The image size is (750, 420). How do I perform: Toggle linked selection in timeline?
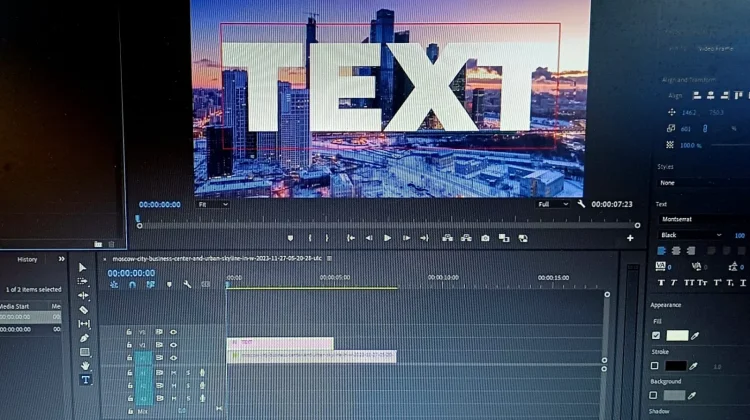(x=151, y=285)
